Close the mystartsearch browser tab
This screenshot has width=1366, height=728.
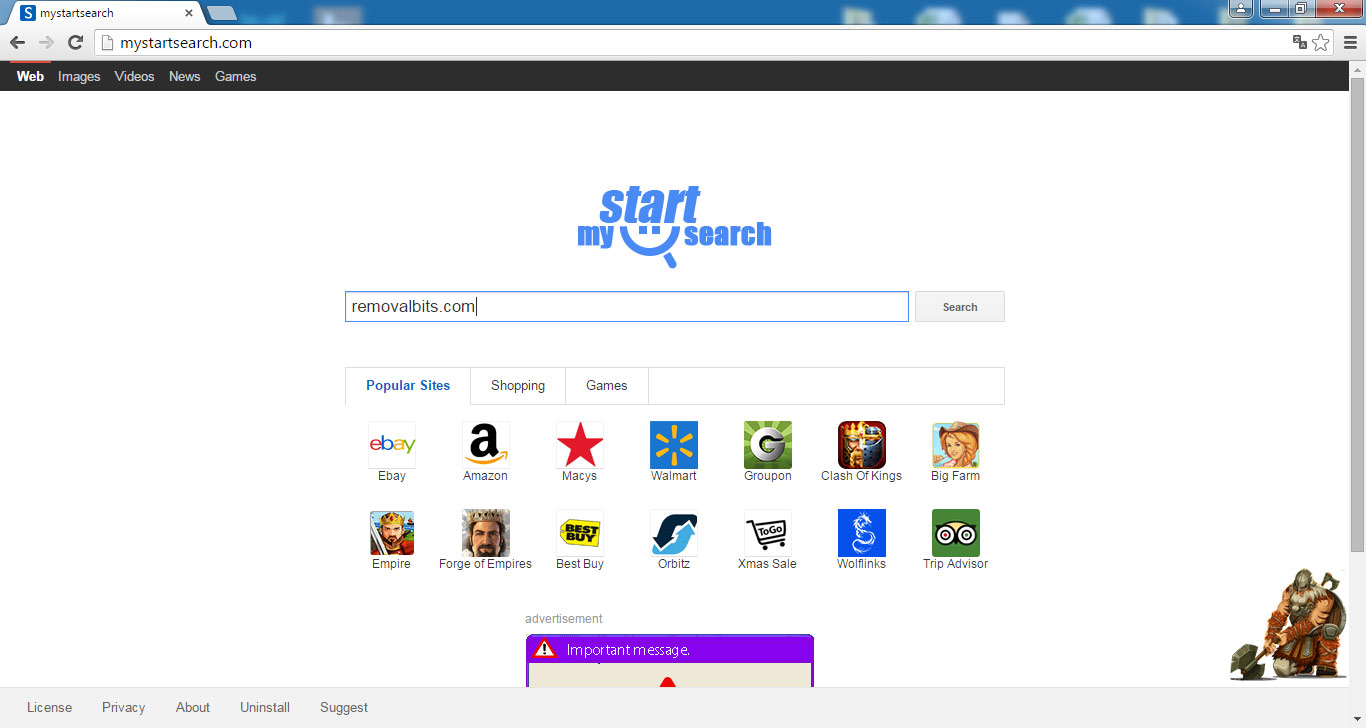coord(189,13)
